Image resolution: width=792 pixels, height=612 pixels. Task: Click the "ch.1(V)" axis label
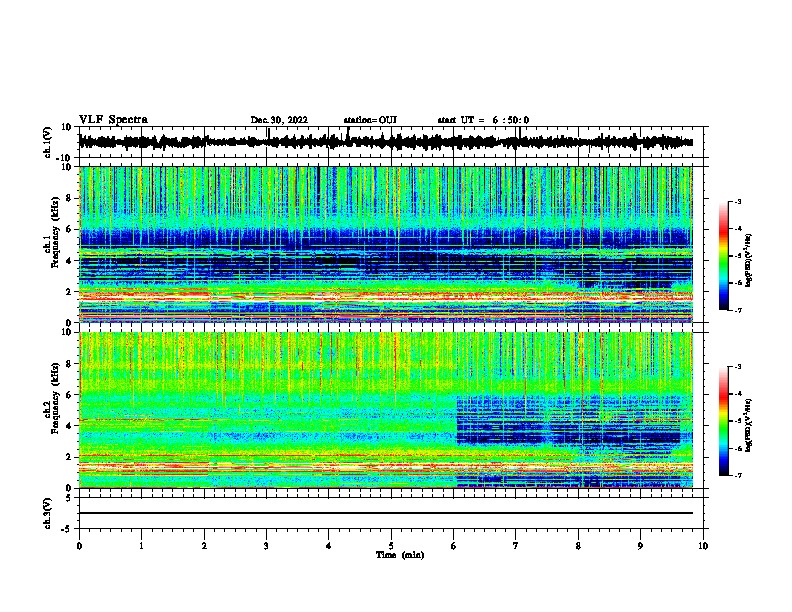(x=48, y=142)
